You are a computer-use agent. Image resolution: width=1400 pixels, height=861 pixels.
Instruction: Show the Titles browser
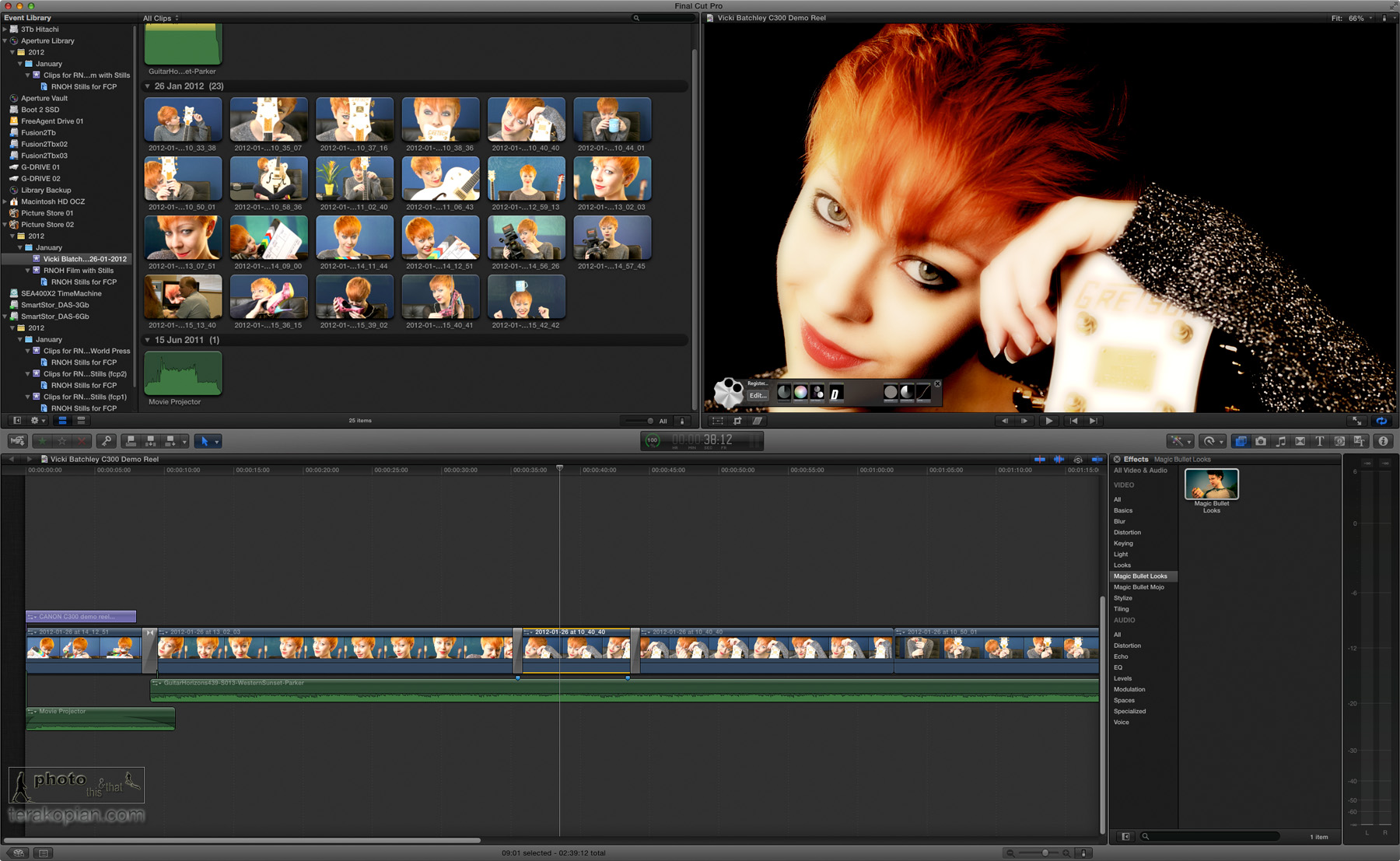tap(1320, 441)
